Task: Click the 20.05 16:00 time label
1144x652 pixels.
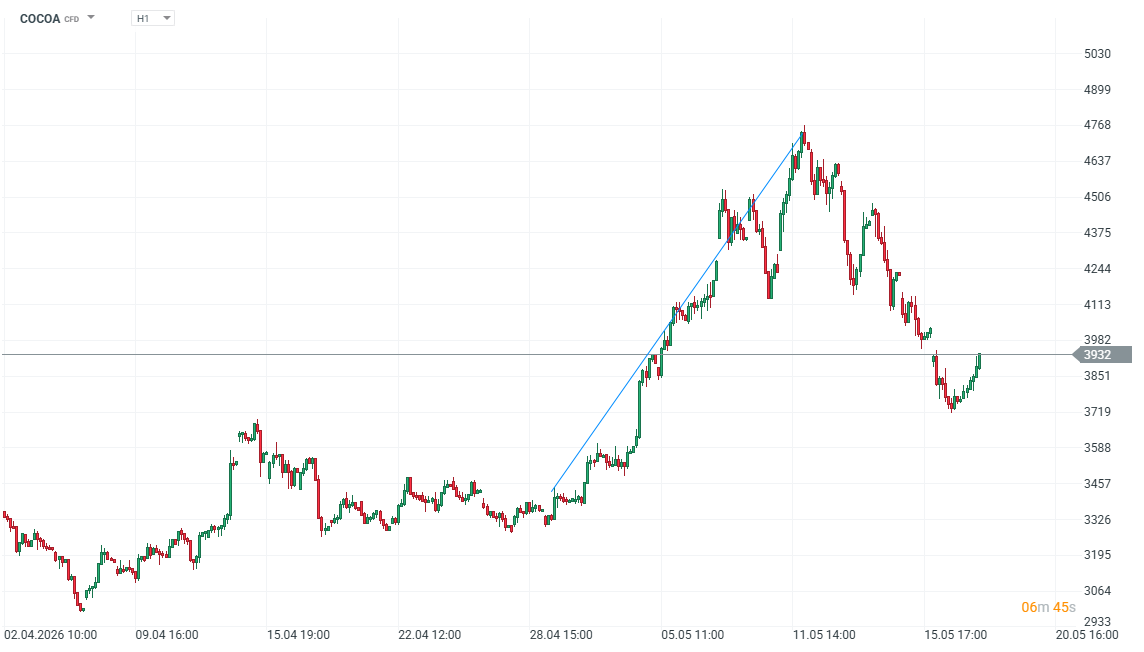Action: click(1086, 634)
